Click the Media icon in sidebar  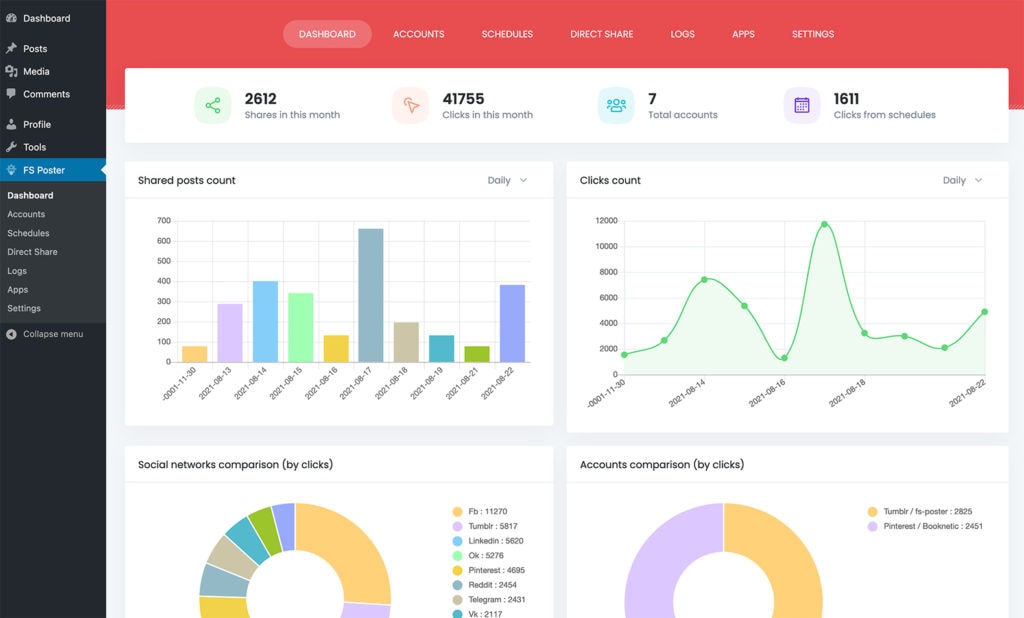(x=11, y=71)
